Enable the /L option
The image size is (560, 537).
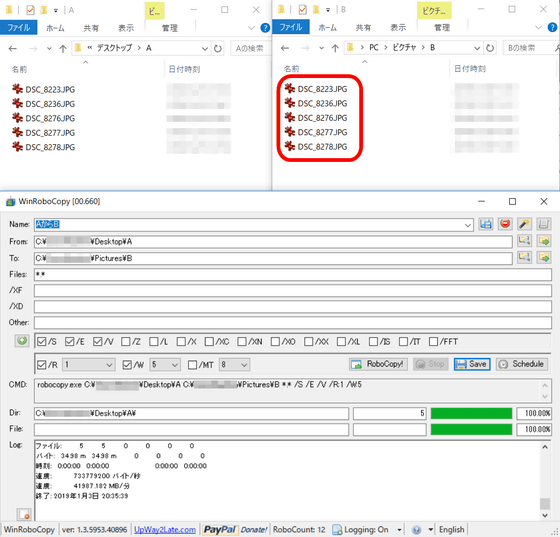pyautogui.click(x=154, y=342)
